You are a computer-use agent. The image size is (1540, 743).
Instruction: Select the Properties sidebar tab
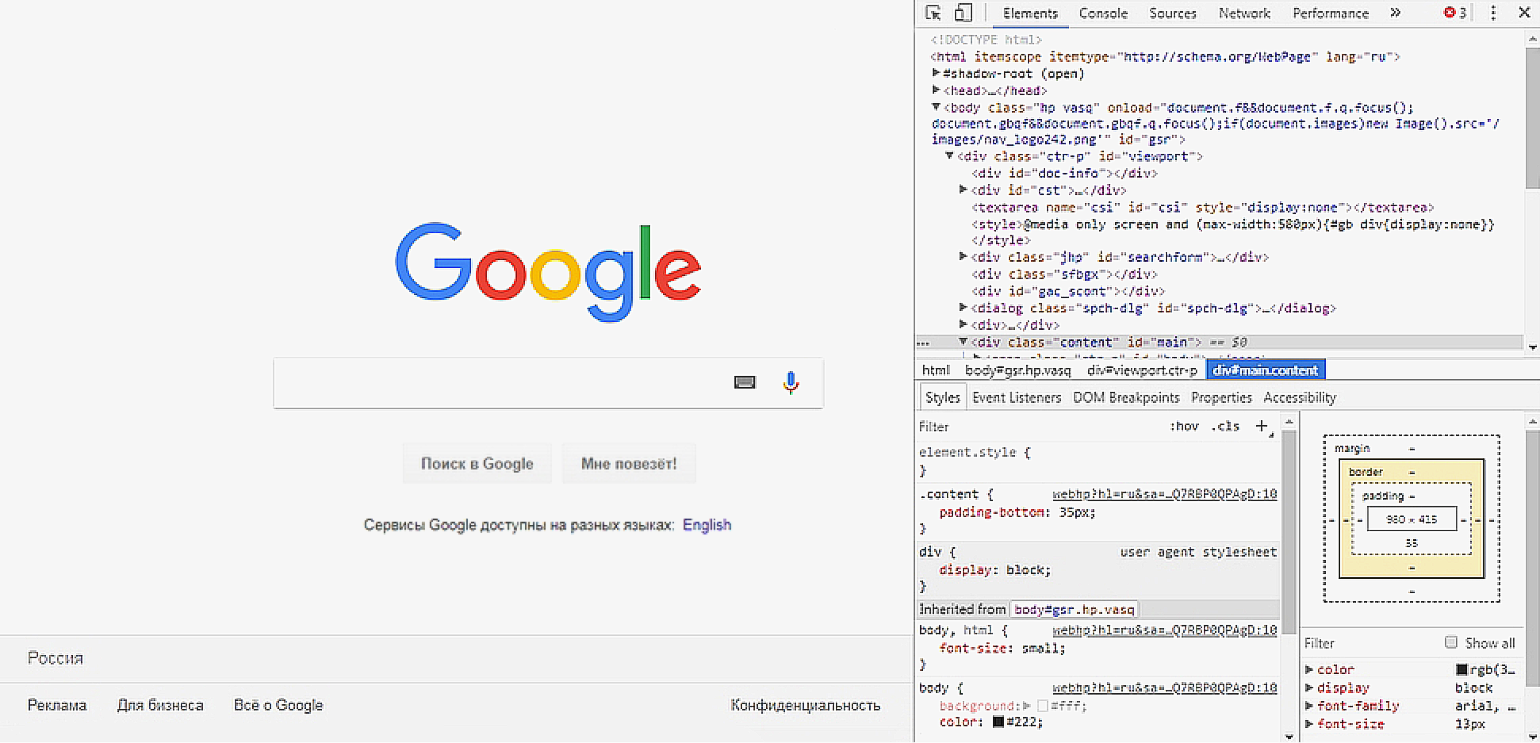point(1221,397)
